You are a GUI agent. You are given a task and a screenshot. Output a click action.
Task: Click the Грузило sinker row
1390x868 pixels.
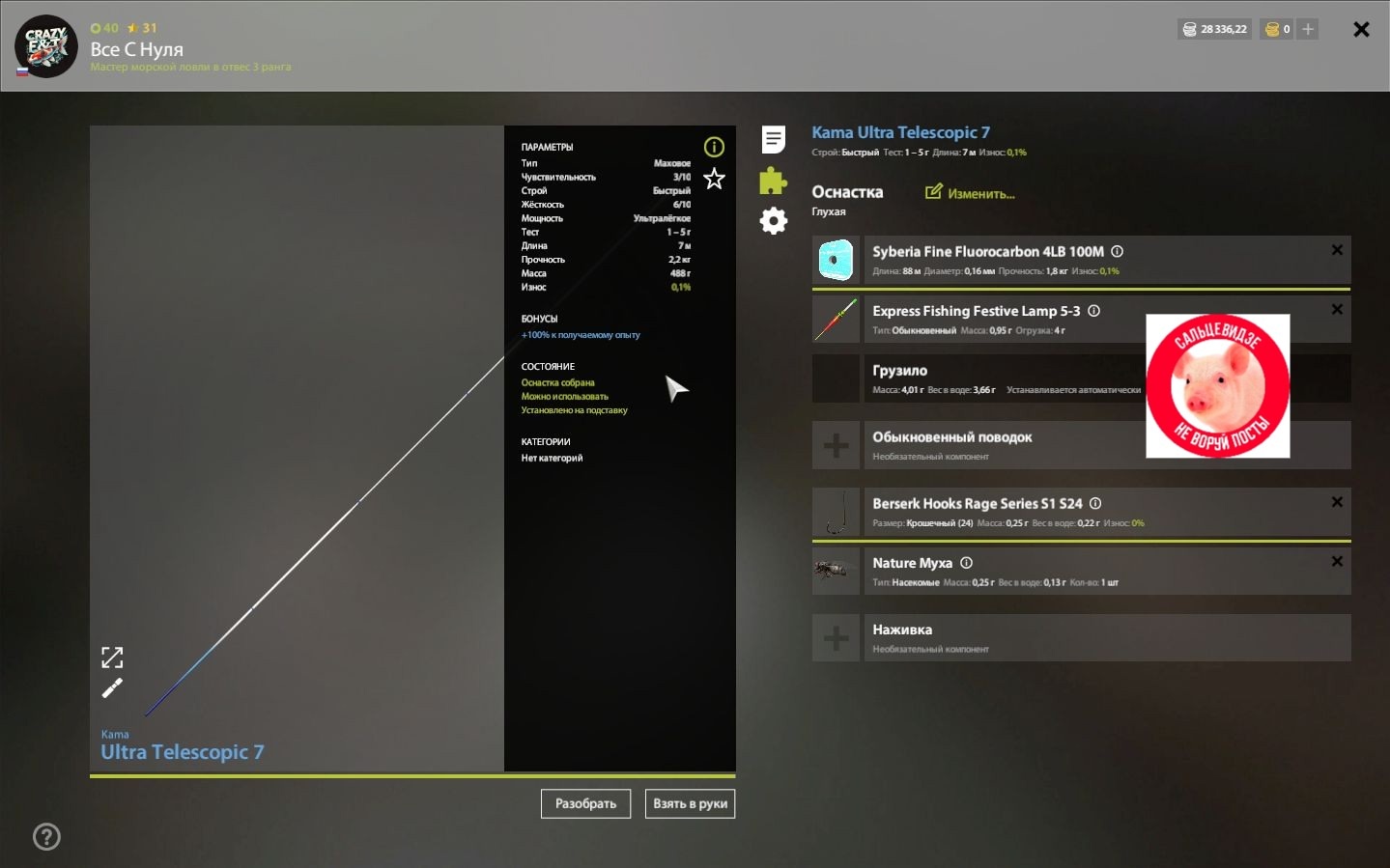pos(1081,378)
